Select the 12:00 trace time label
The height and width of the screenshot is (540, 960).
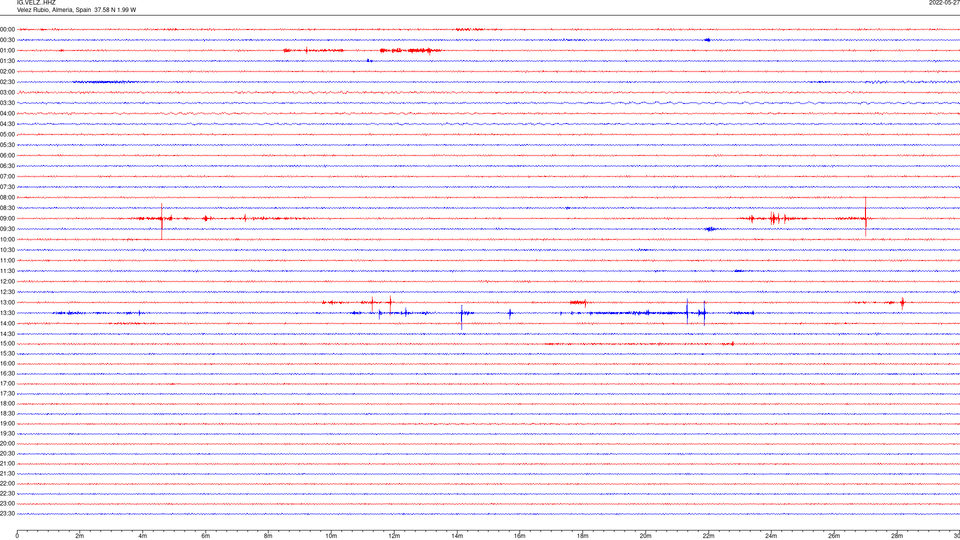click(7, 282)
